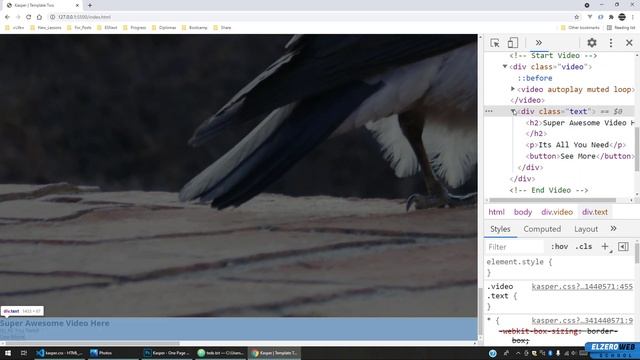640x360 pixels.
Task: Open the Bootcamp bookmark folder
Action: [195, 28]
